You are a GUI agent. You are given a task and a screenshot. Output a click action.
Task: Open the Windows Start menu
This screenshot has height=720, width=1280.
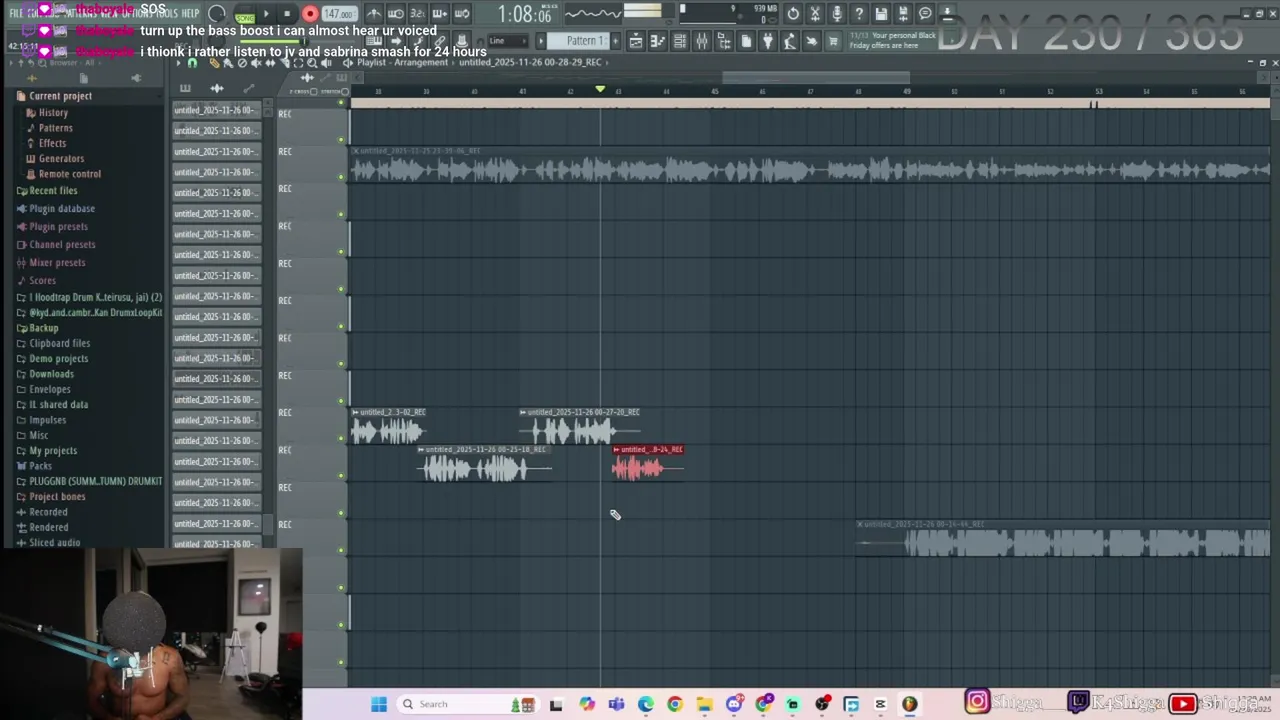(379, 704)
